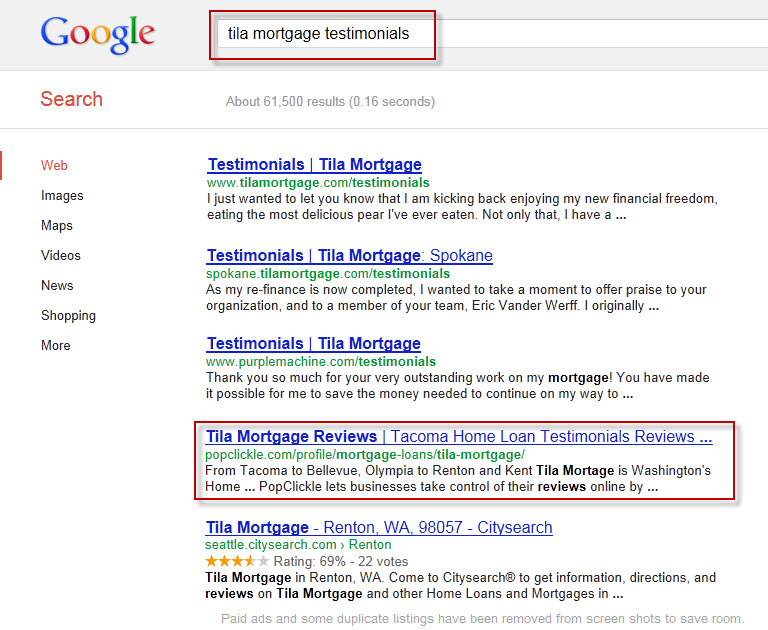Viewport: 768px width, 630px height.
Task: Open Tila Mortgage Renton Citysearch result
Action: pyautogui.click(x=379, y=528)
